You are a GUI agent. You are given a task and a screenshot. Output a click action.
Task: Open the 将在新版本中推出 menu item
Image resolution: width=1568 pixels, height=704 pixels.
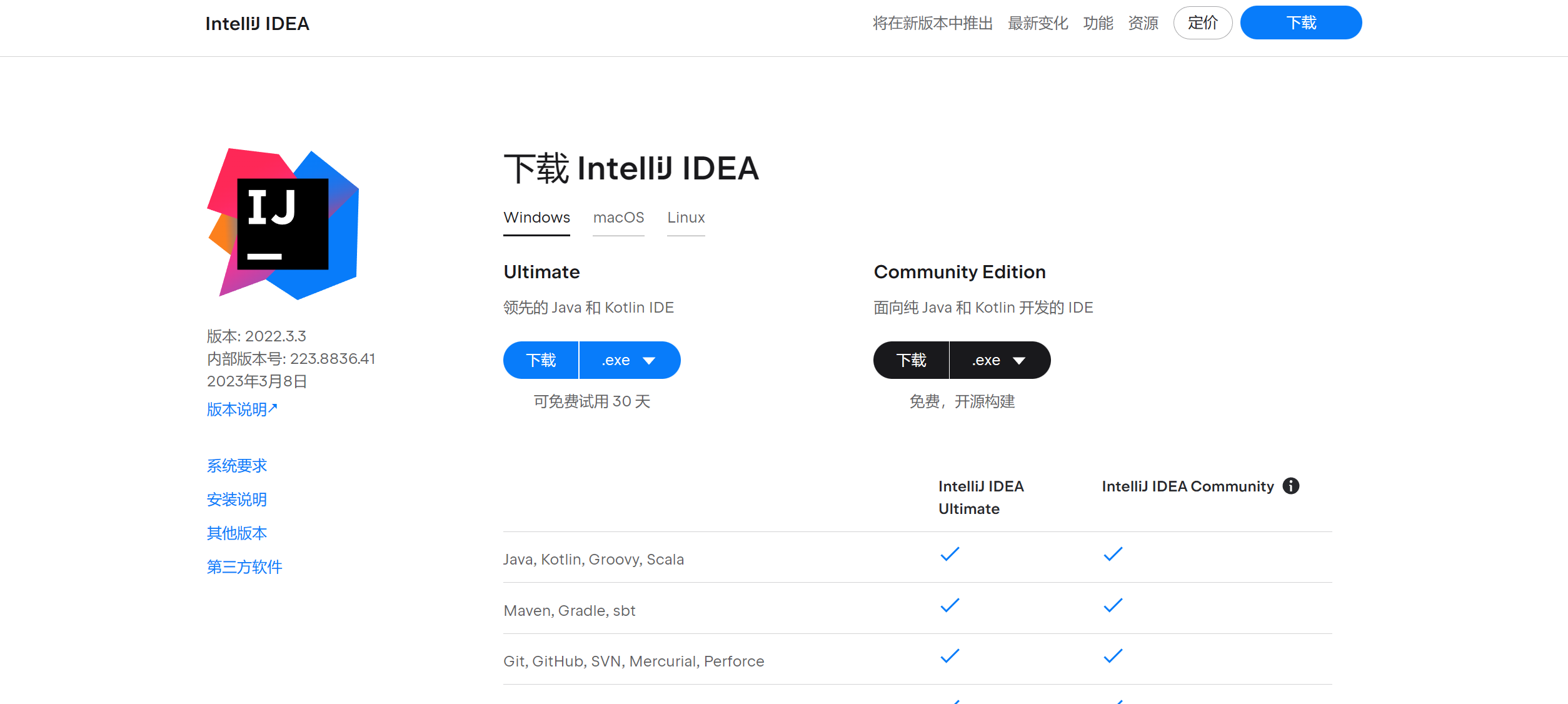pyautogui.click(x=933, y=23)
